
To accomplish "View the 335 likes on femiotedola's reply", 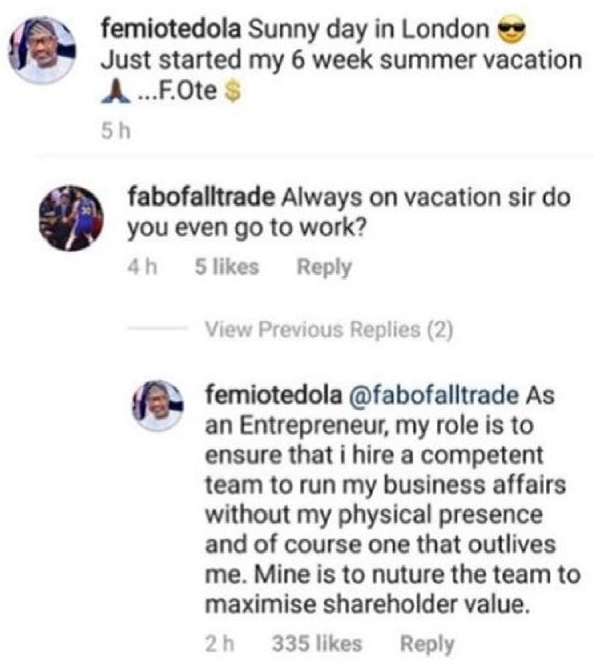I will [x=315, y=645].
